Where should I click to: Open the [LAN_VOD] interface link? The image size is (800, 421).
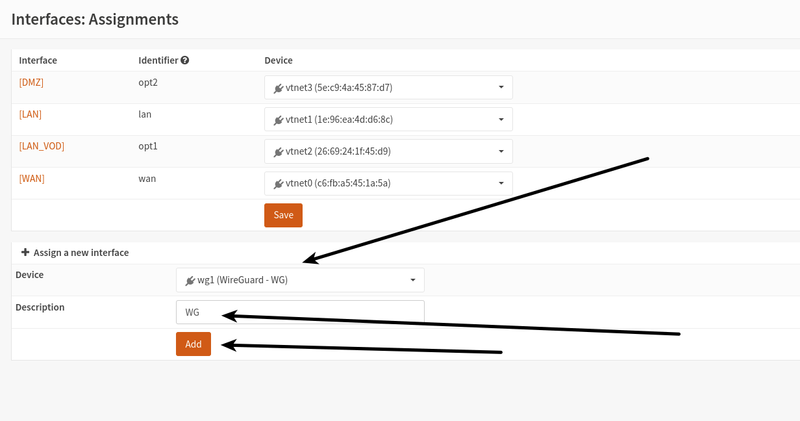(41, 146)
